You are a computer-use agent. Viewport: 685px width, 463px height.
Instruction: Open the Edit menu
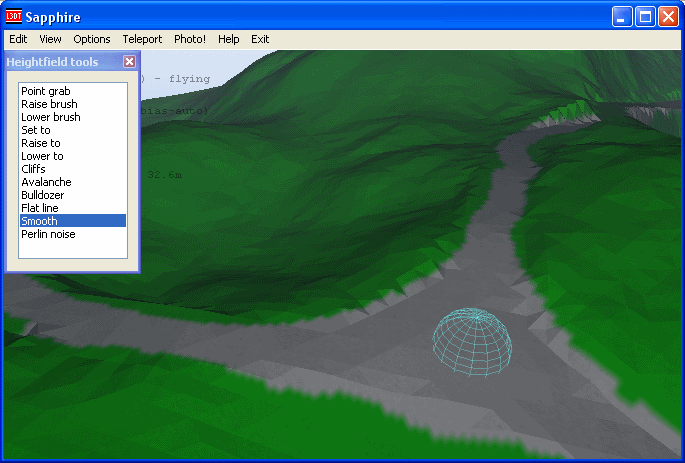pyautogui.click(x=18, y=39)
